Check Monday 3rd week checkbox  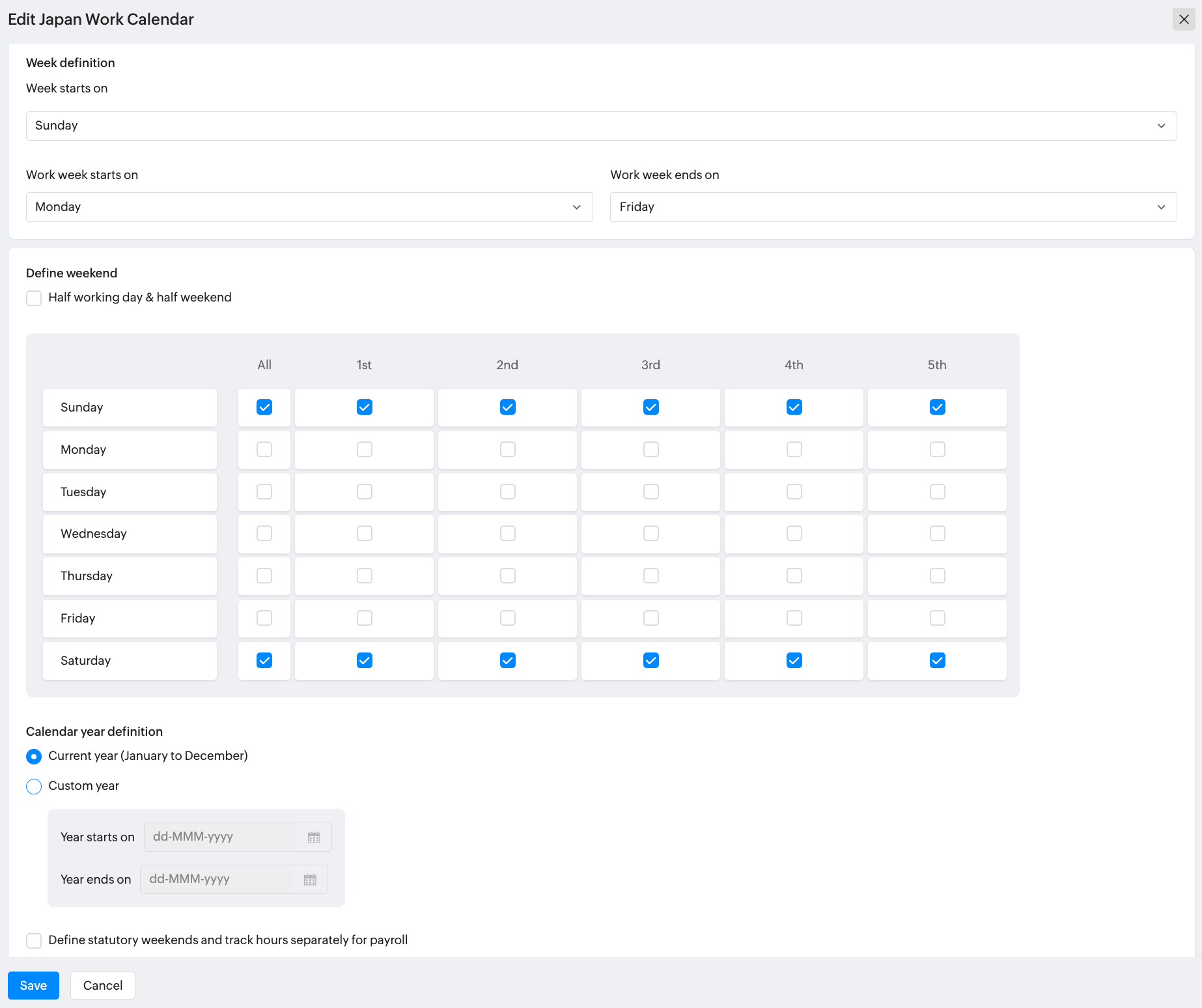coord(651,449)
